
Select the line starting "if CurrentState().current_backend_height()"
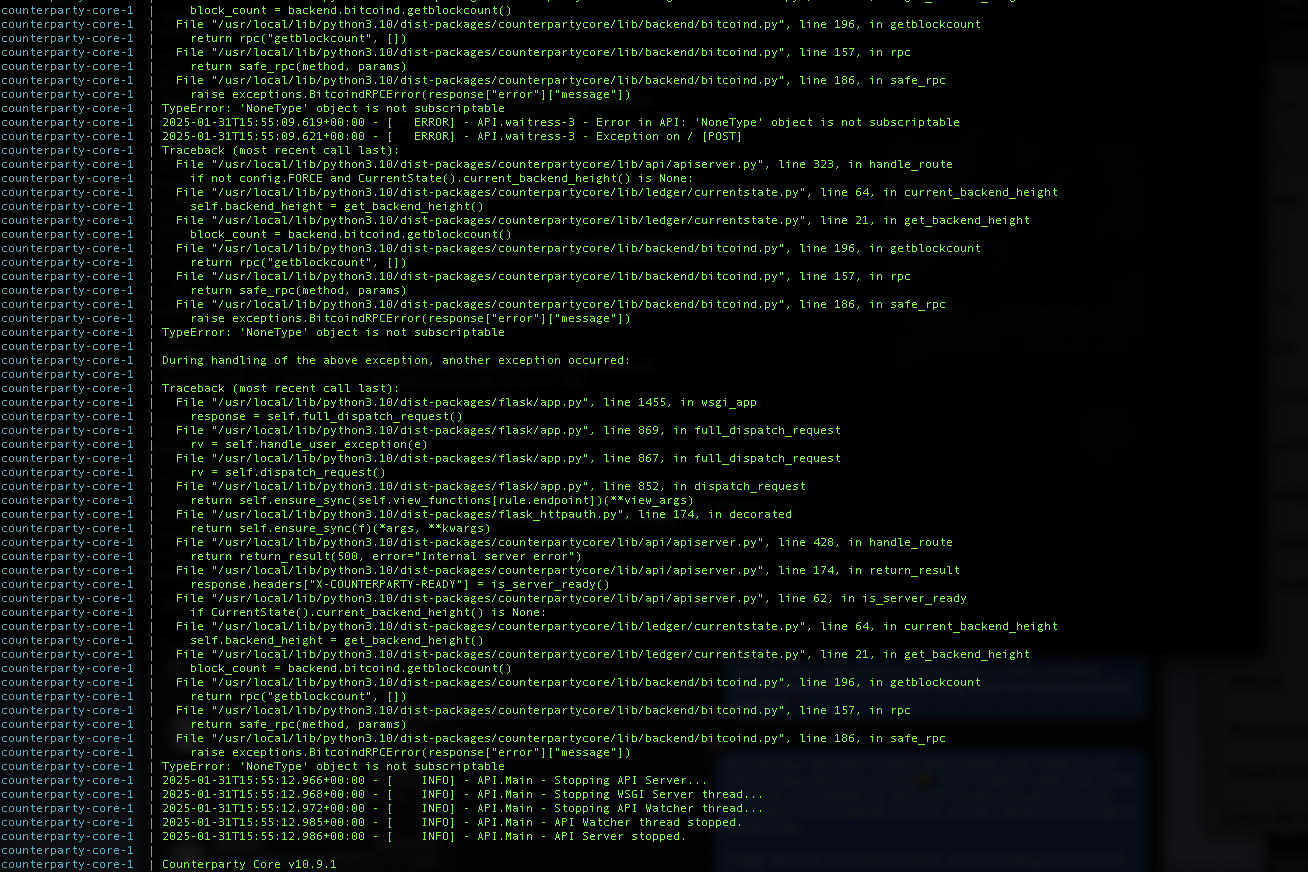pos(368,612)
